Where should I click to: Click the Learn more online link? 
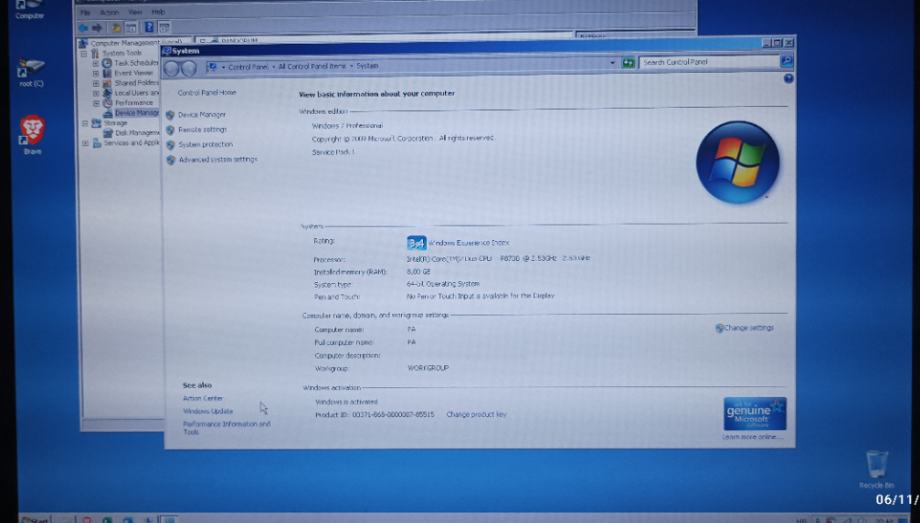point(751,437)
